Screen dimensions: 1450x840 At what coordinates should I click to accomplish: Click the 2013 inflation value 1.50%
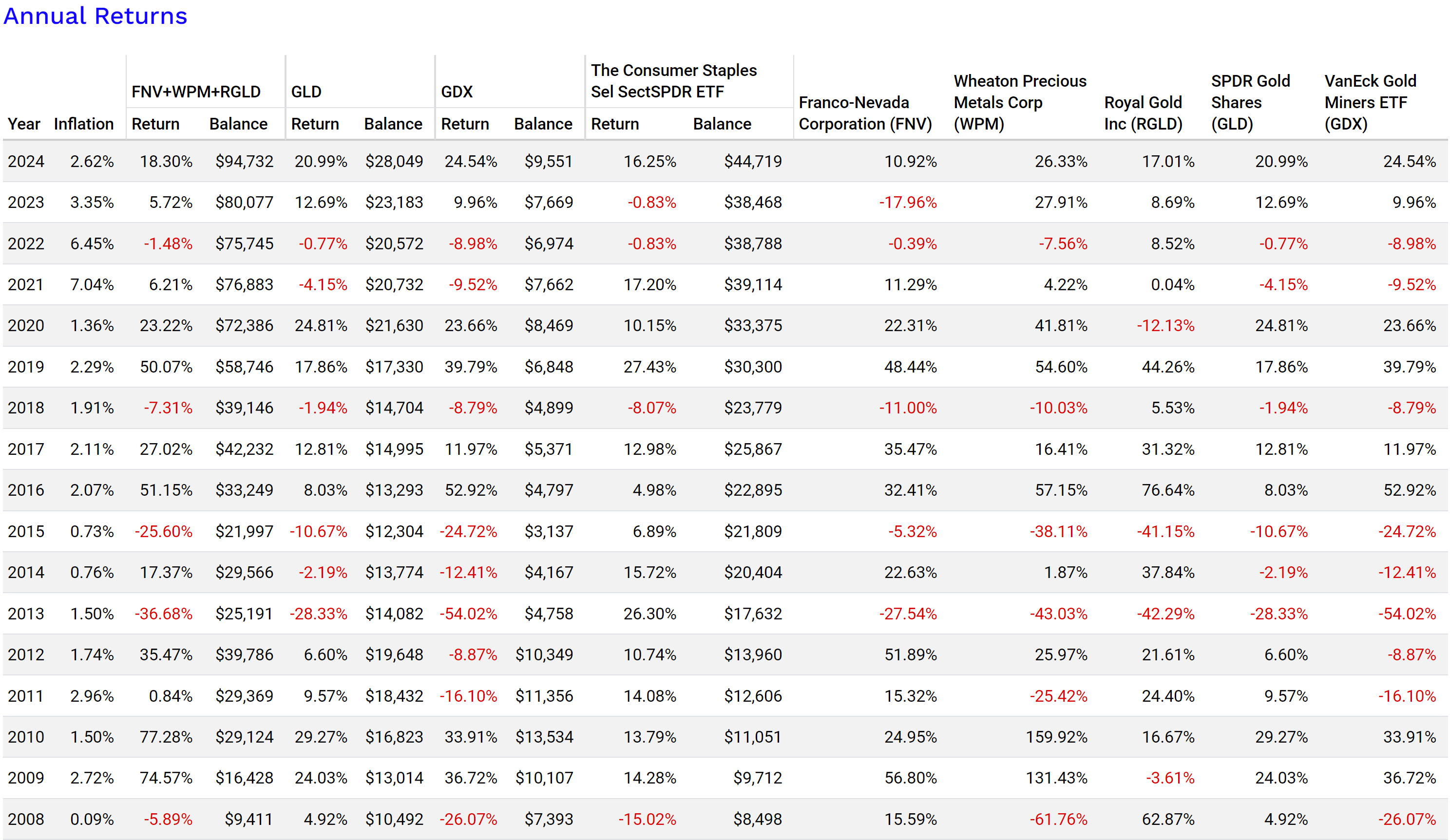(92, 614)
